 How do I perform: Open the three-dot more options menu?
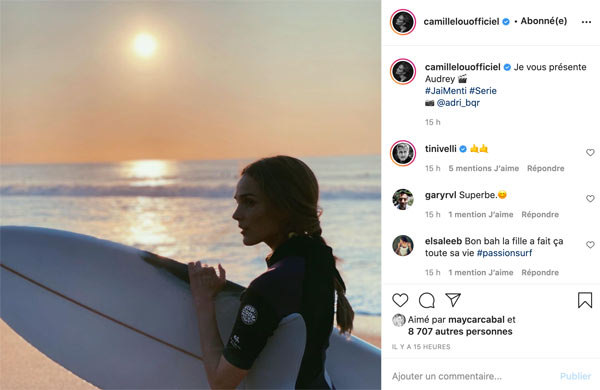click(x=586, y=22)
